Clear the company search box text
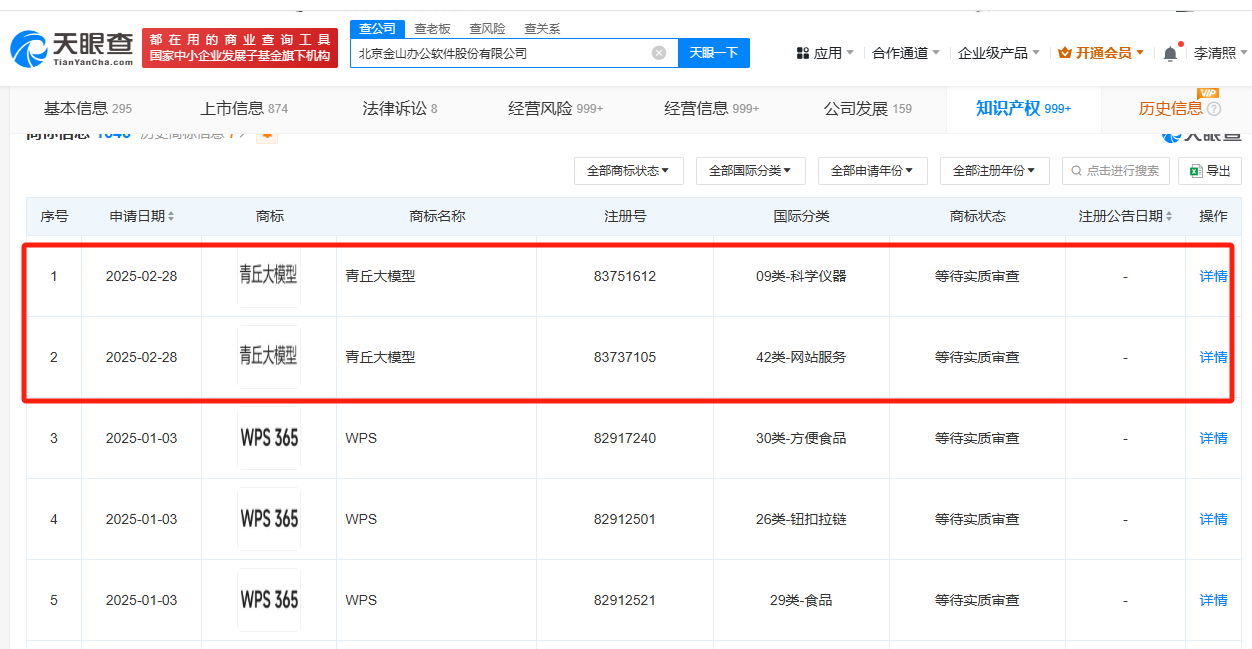This screenshot has width=1252, height=649. pyautogui.click(x=659, y=53)
